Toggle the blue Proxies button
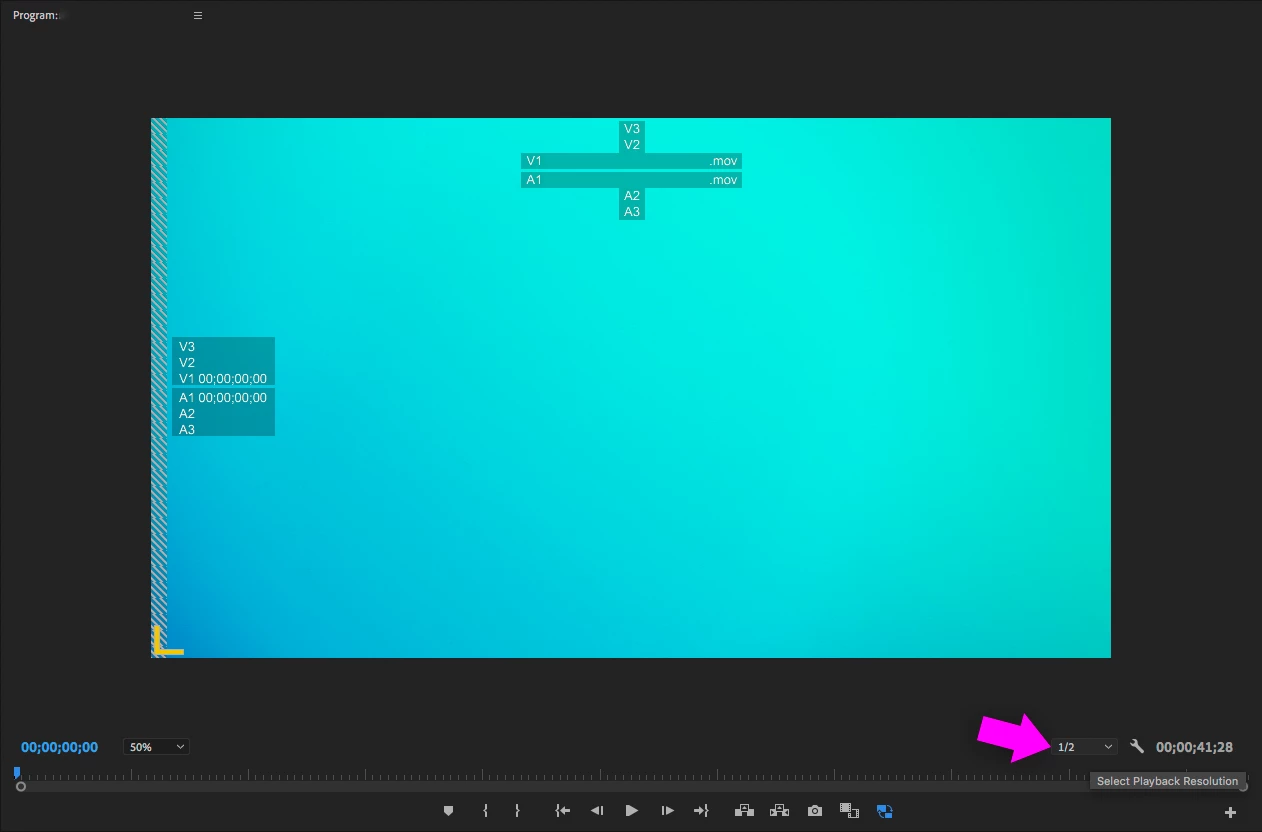This screenshot has width=1262, height=832. pyautogui.click(x=885, y=811)
